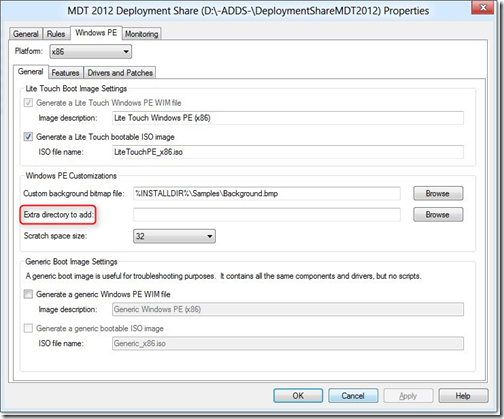Click the Apply button
Screen dimensions: 504x419
(408, 396)
